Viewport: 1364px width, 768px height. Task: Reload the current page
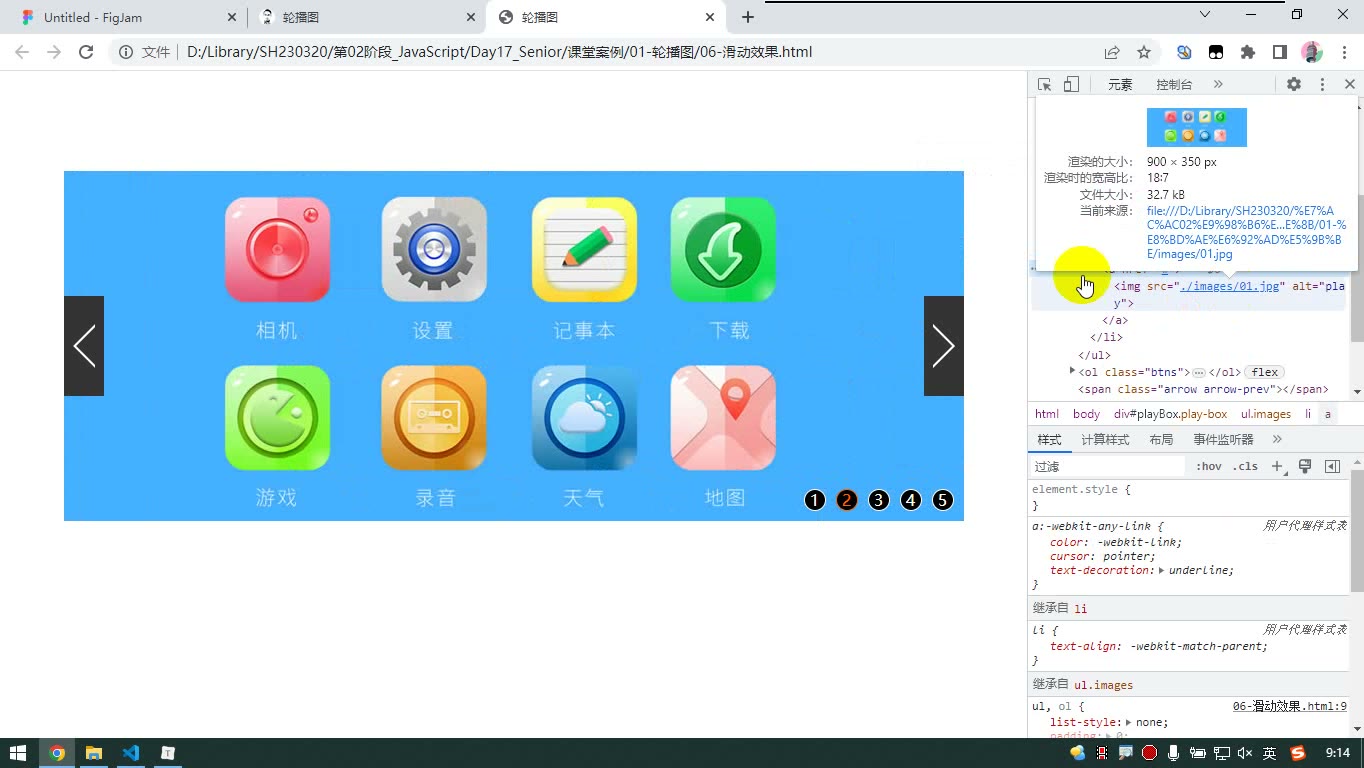pos(86,52)
